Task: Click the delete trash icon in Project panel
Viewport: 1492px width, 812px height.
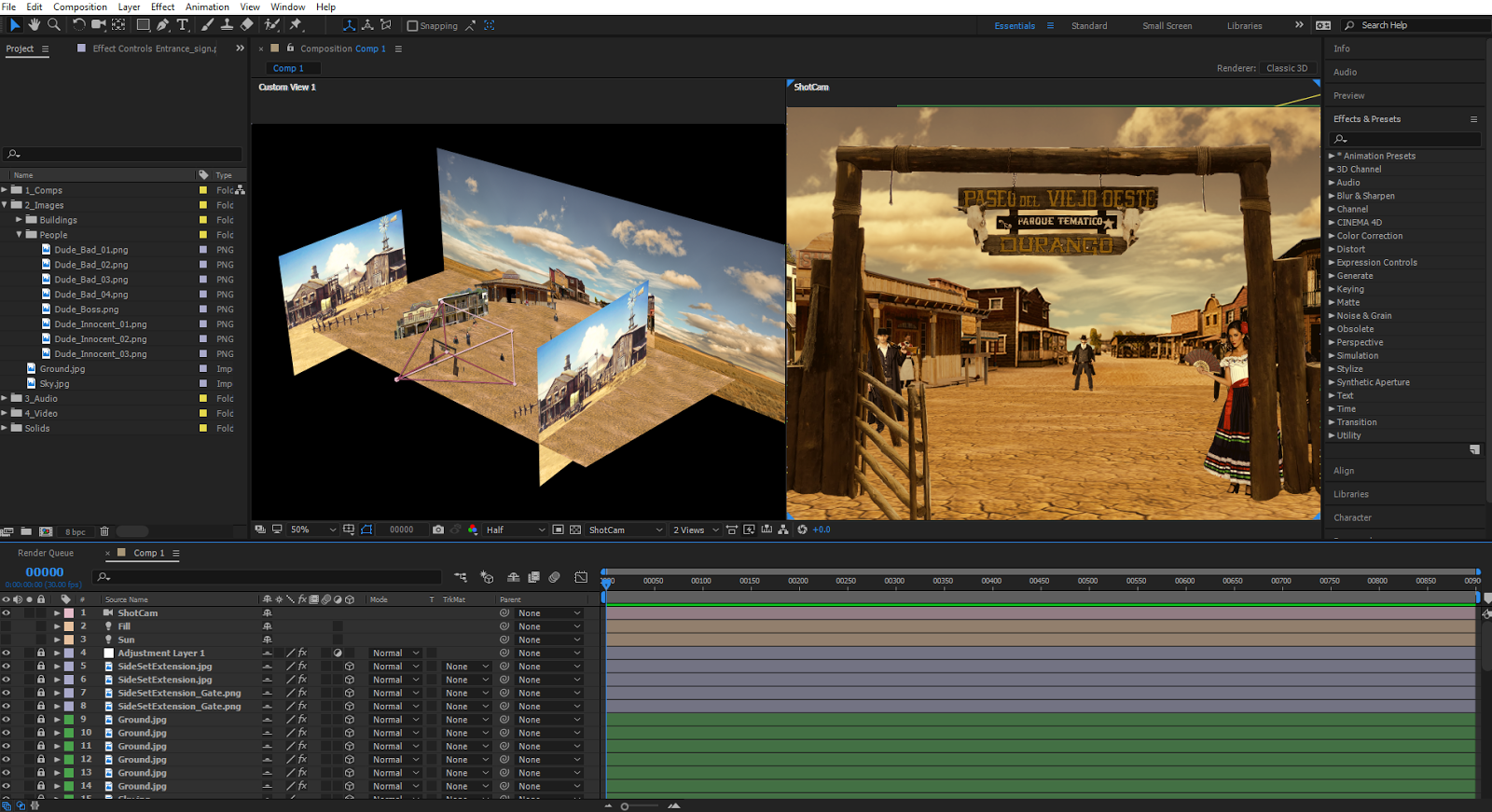Action: coord(104,531)
